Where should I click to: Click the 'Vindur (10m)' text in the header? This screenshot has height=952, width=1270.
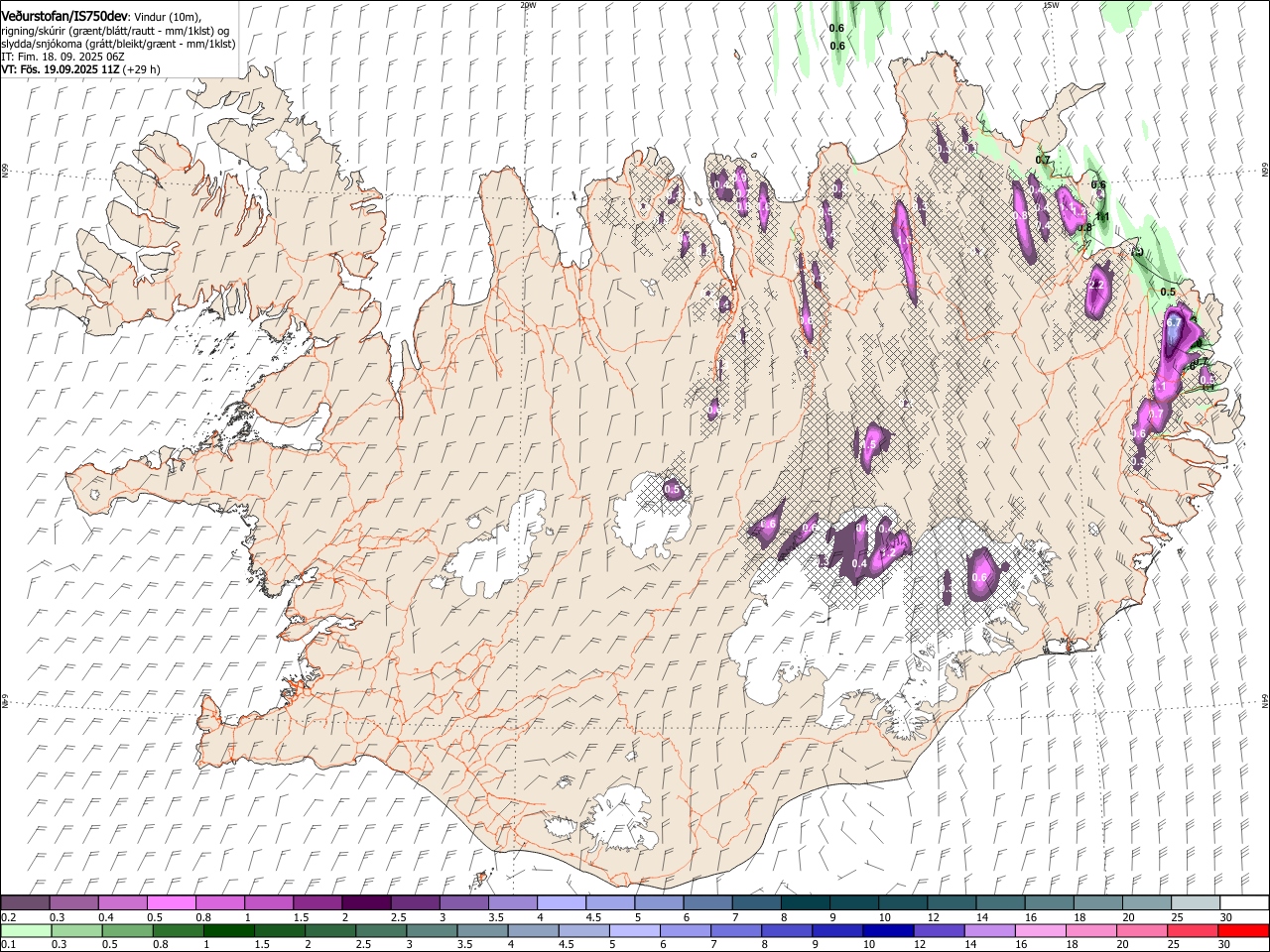pos(168,16)
